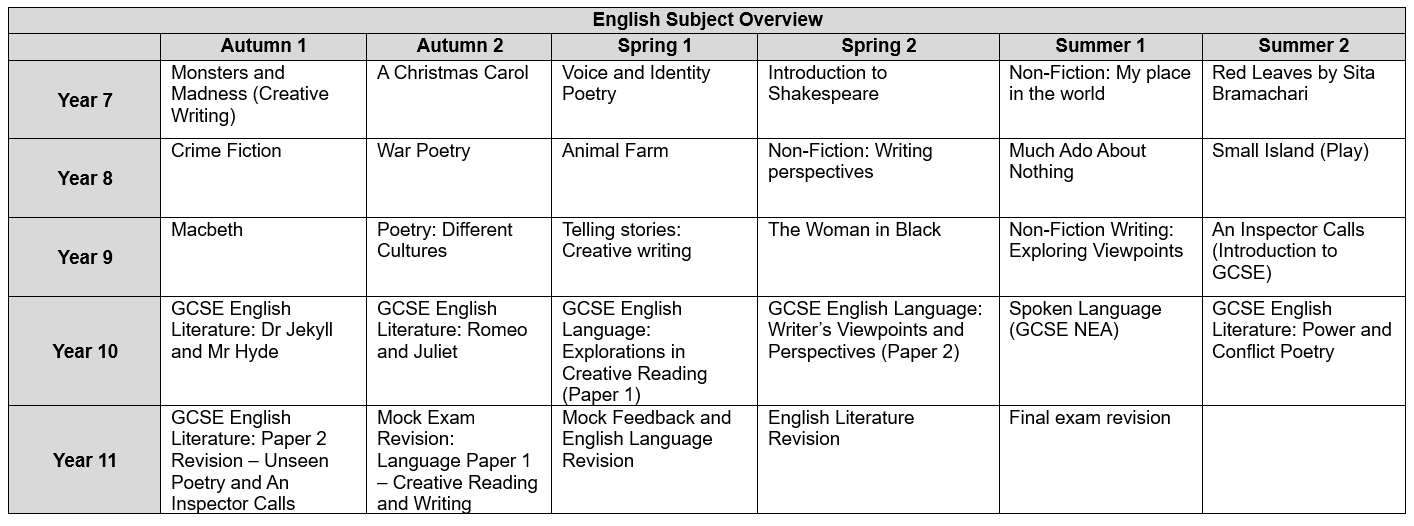Select the Year 7 row header
This screenshot has width=1414, height=526.
(x=85, y=100)
